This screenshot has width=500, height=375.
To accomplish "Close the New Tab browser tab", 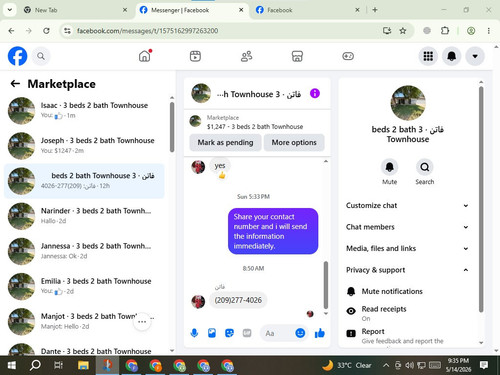I will pos(125,10).
